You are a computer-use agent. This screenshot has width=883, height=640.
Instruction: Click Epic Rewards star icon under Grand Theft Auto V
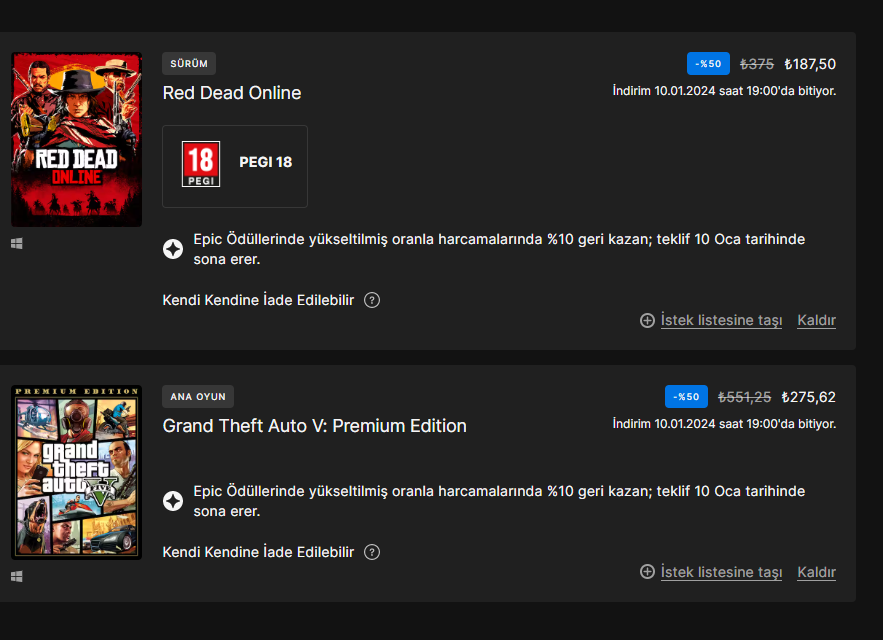[173, 501]
